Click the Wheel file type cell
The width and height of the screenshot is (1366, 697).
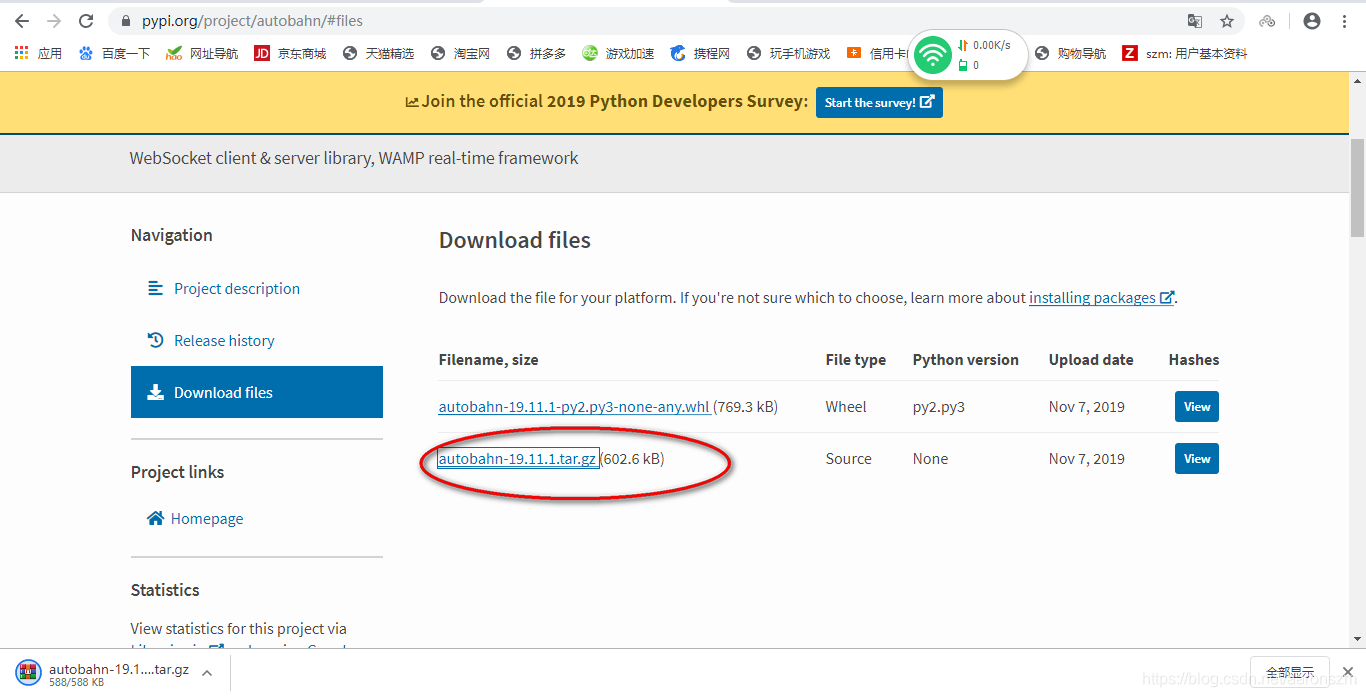(846, 407)
